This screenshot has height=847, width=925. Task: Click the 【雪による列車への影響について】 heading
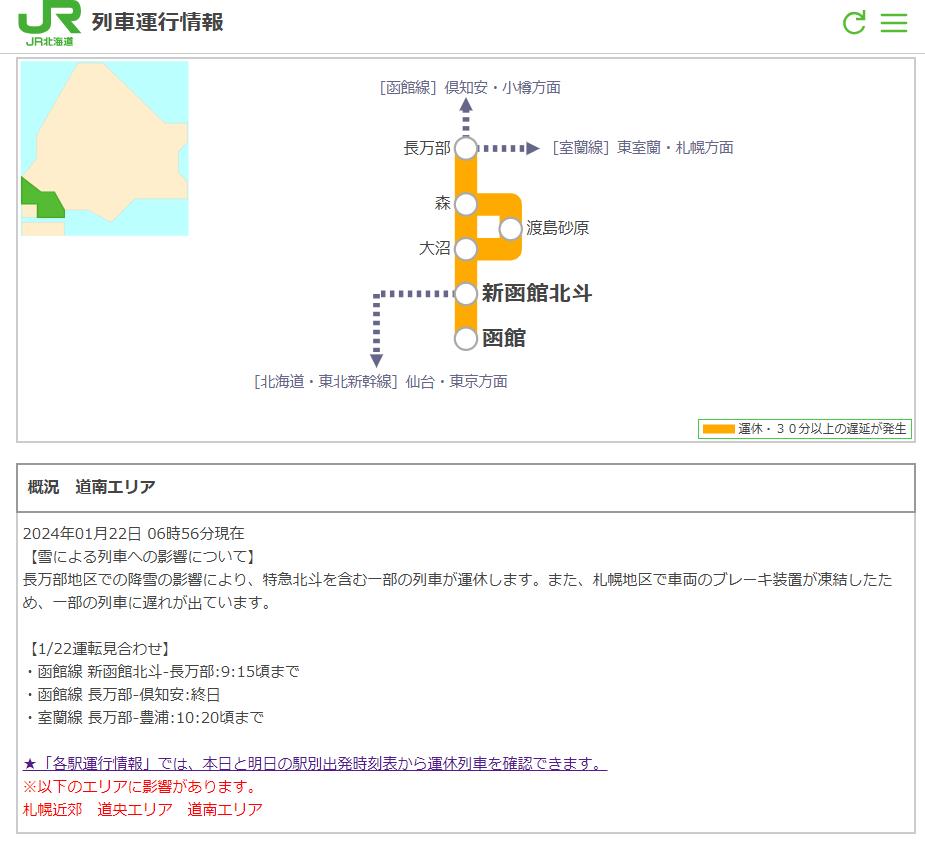[x=140, y=556]
